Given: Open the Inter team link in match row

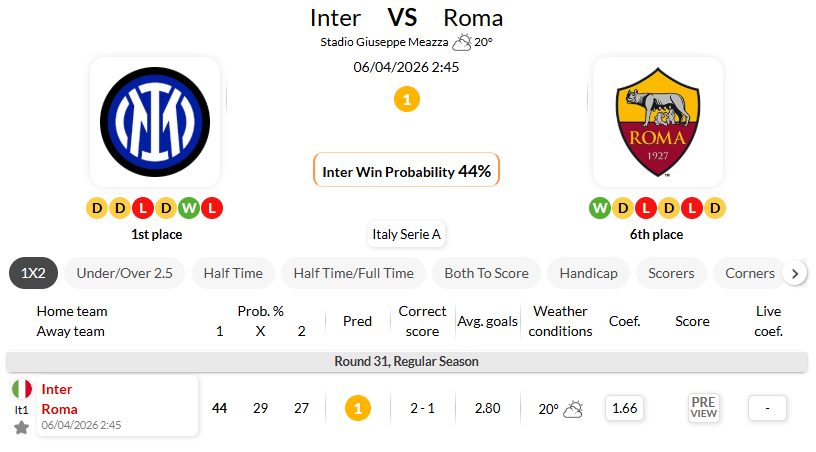Looking at the screenshot, I should [x=57, y=389].
